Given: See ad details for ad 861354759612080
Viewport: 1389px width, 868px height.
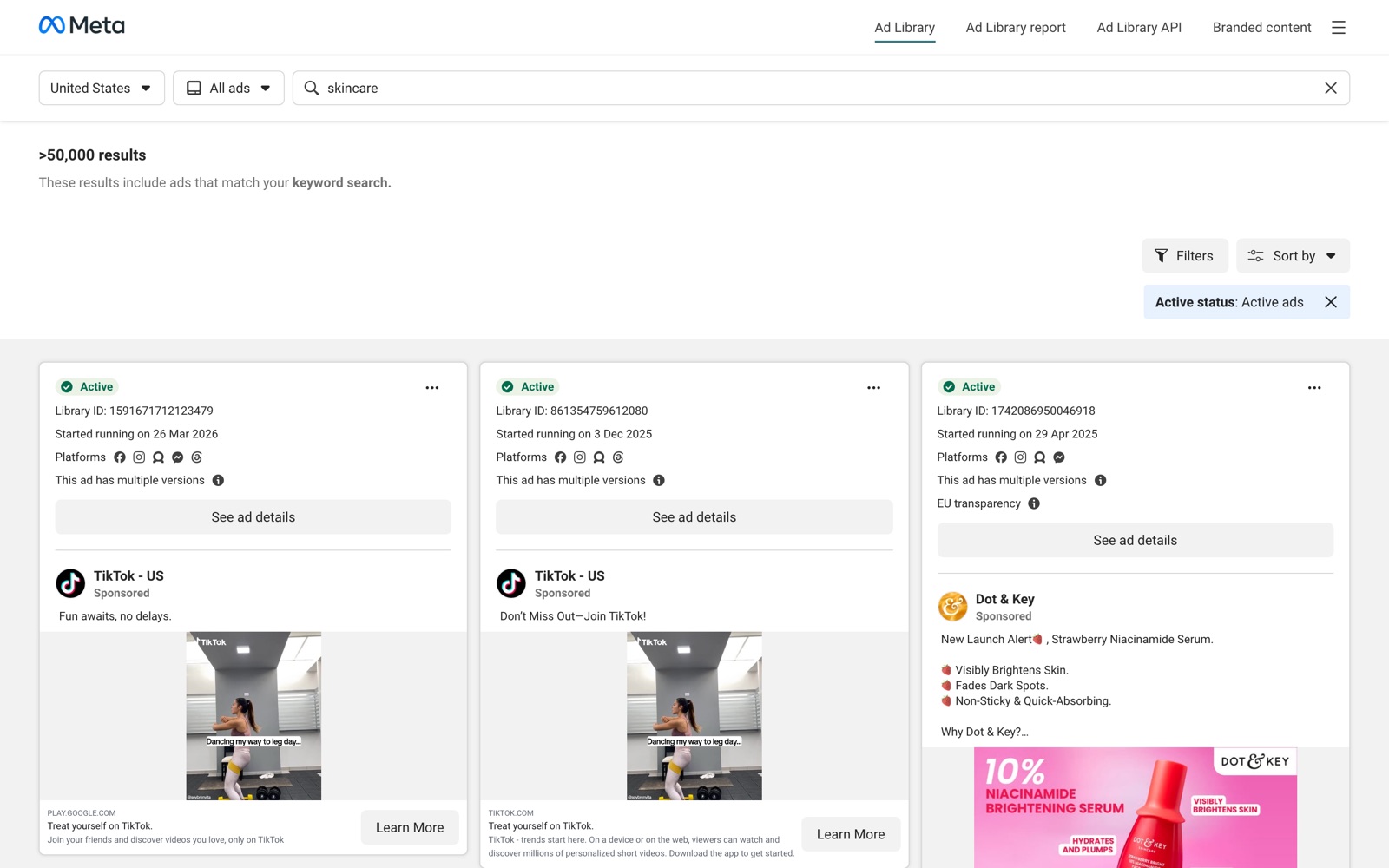Looking at the screenshot, I should 694,517.
